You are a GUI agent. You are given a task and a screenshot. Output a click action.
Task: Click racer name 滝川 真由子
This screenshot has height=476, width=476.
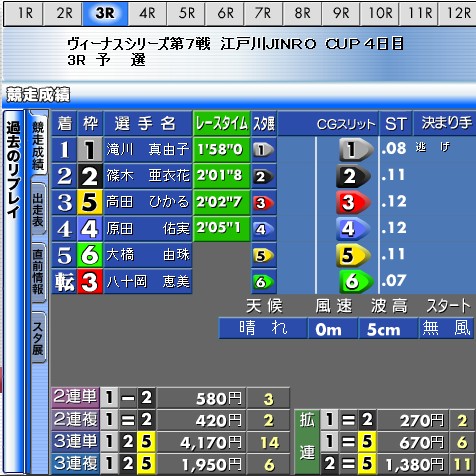tap(148, 149)
